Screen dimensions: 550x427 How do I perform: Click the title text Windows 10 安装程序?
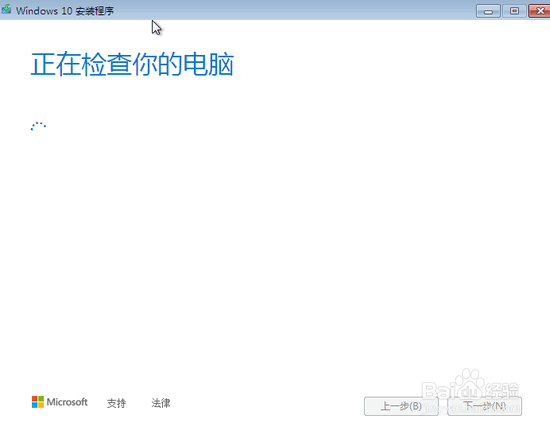pyautogui.click(x=65, y=11)
